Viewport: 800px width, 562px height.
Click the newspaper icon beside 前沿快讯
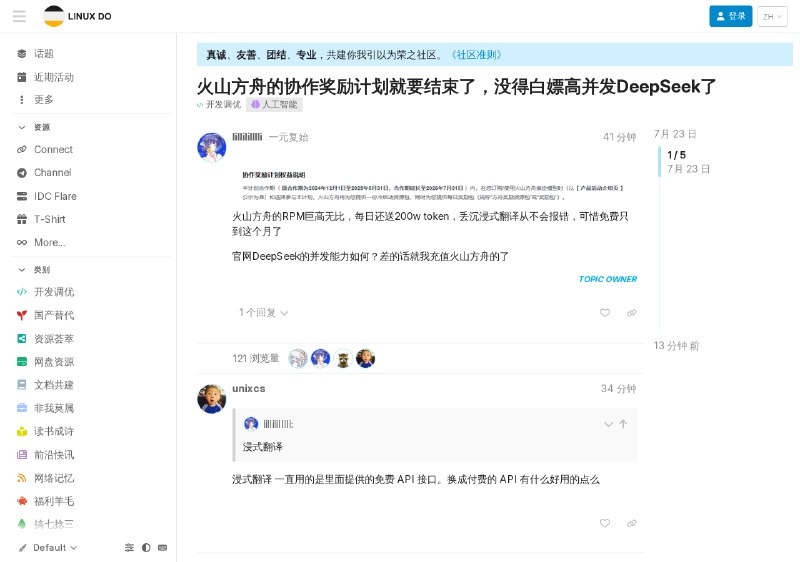click(x=22, y=454)
